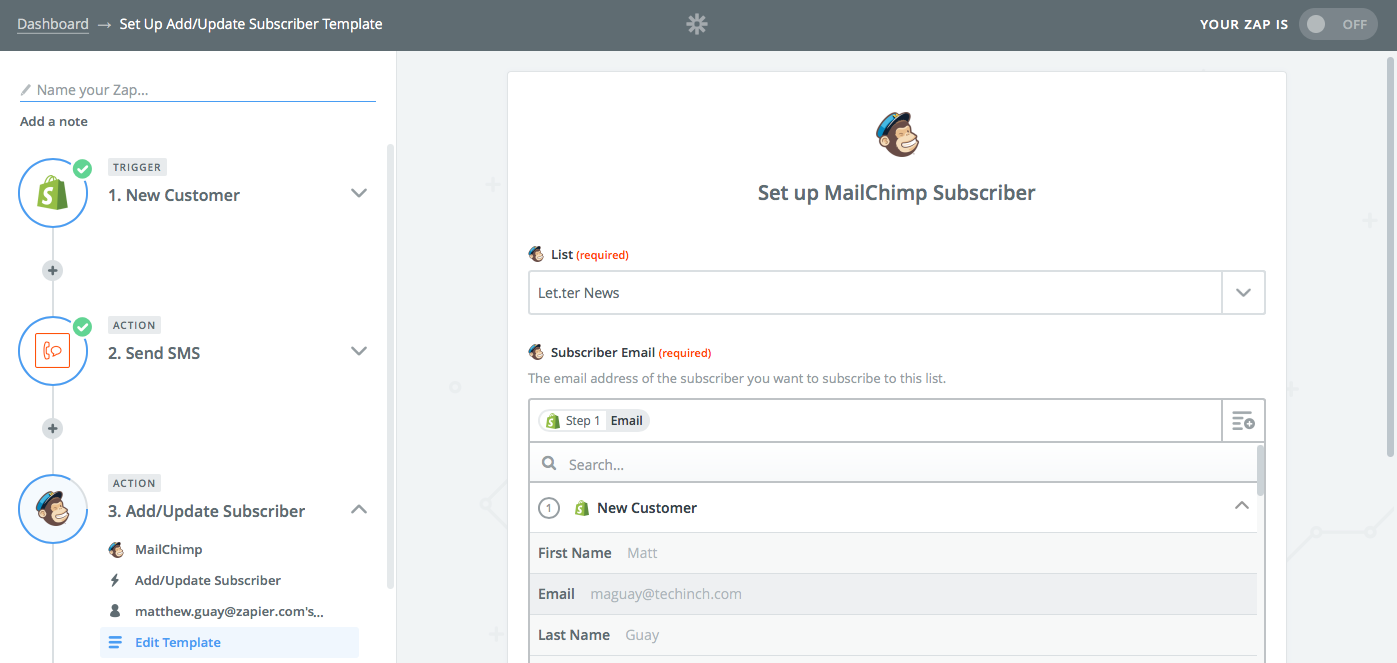This screenshot has height=663, width=1397.
Task: Click small MailChimp icon in sub-step list
Action: point(116,549)
